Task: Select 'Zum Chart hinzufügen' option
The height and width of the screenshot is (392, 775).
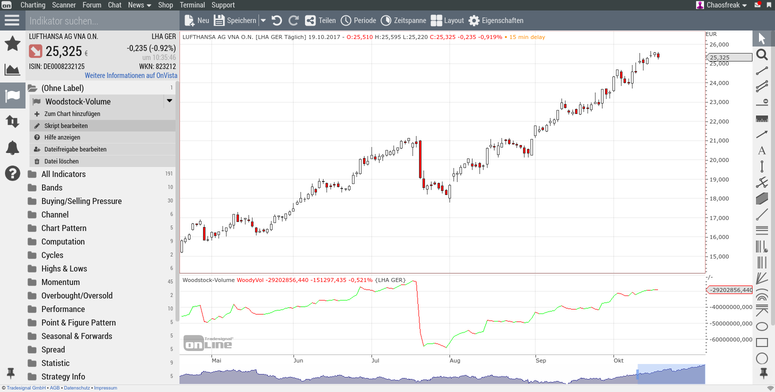Action: [x=103, y=114]
